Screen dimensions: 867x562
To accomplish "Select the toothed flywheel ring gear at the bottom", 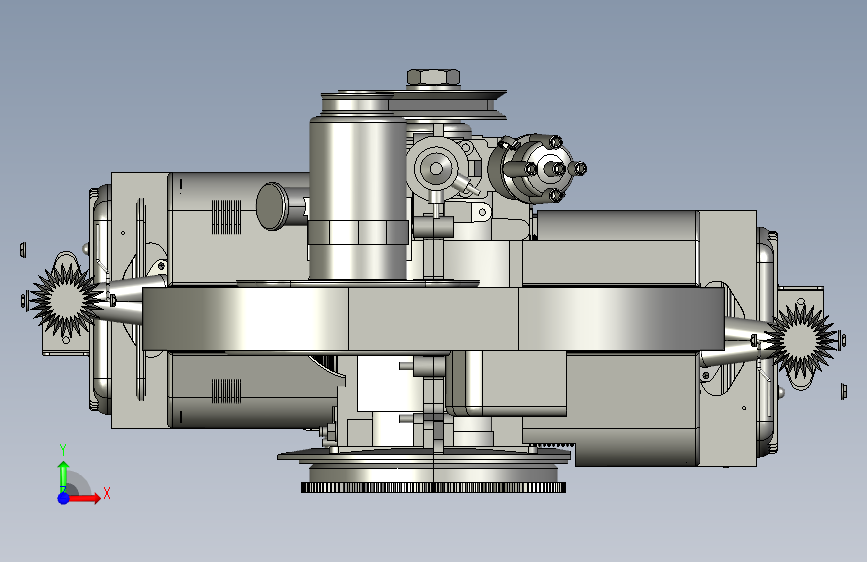I will coord(434,487).
